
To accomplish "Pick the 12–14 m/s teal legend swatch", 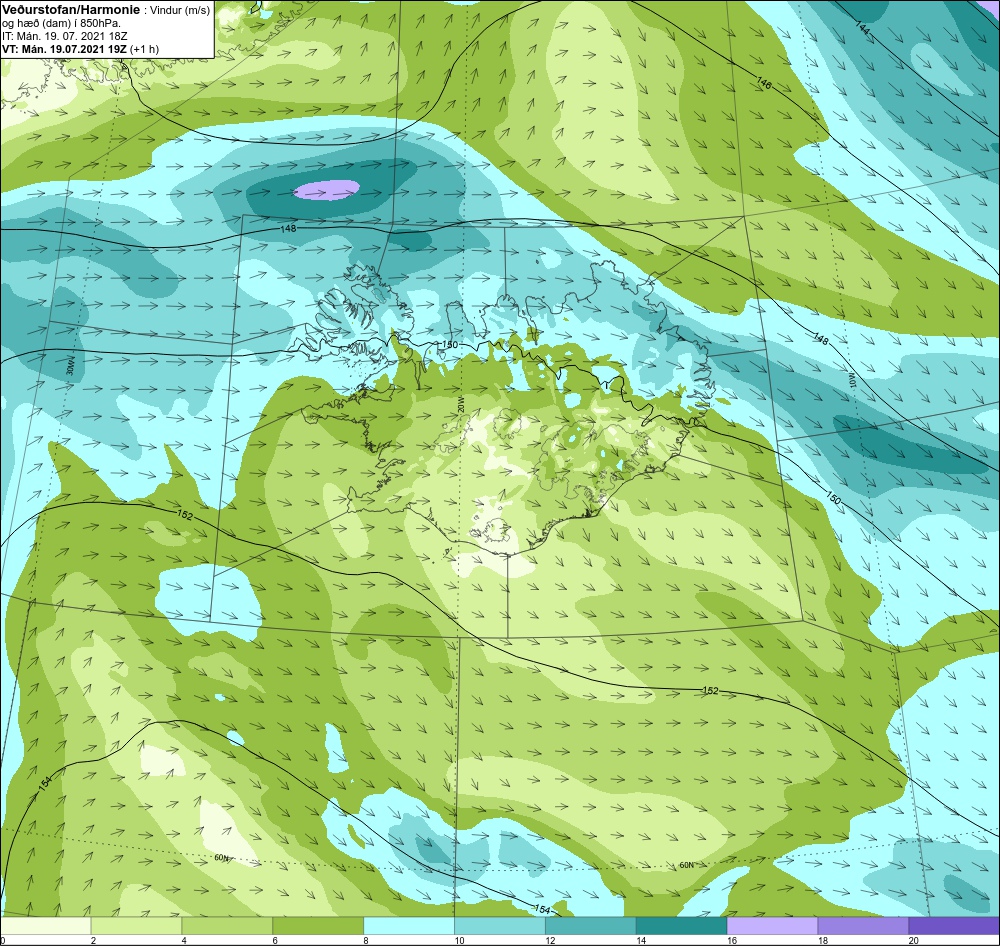I will click(x=591, y=926).
